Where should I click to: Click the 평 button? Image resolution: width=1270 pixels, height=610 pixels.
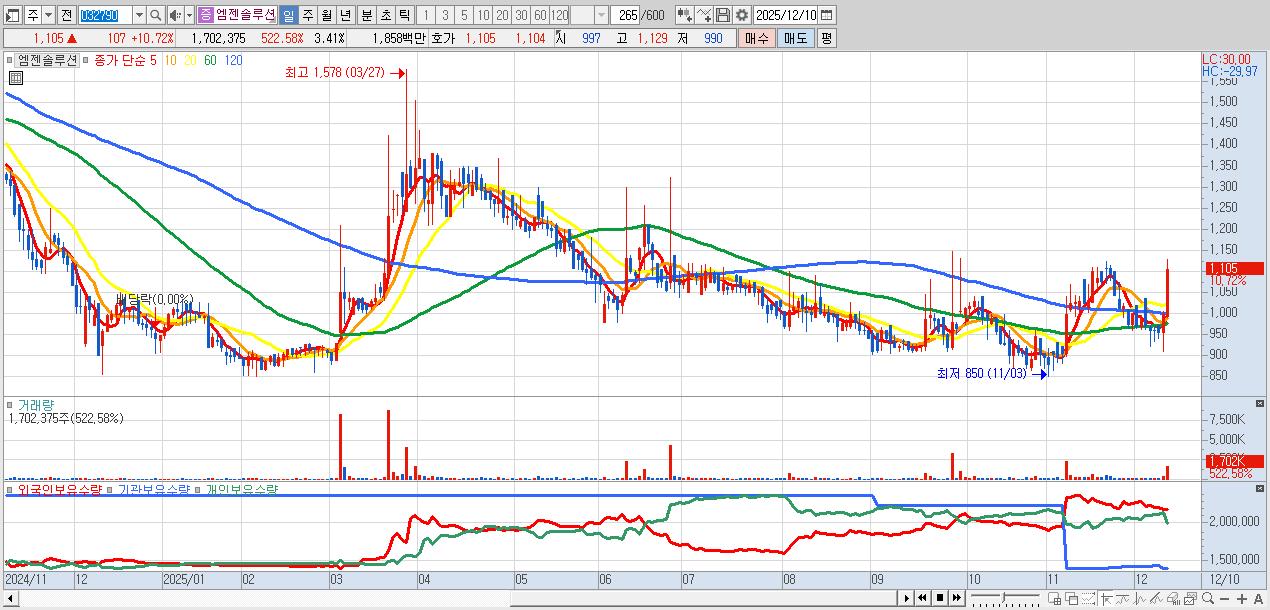pos(826,38)
